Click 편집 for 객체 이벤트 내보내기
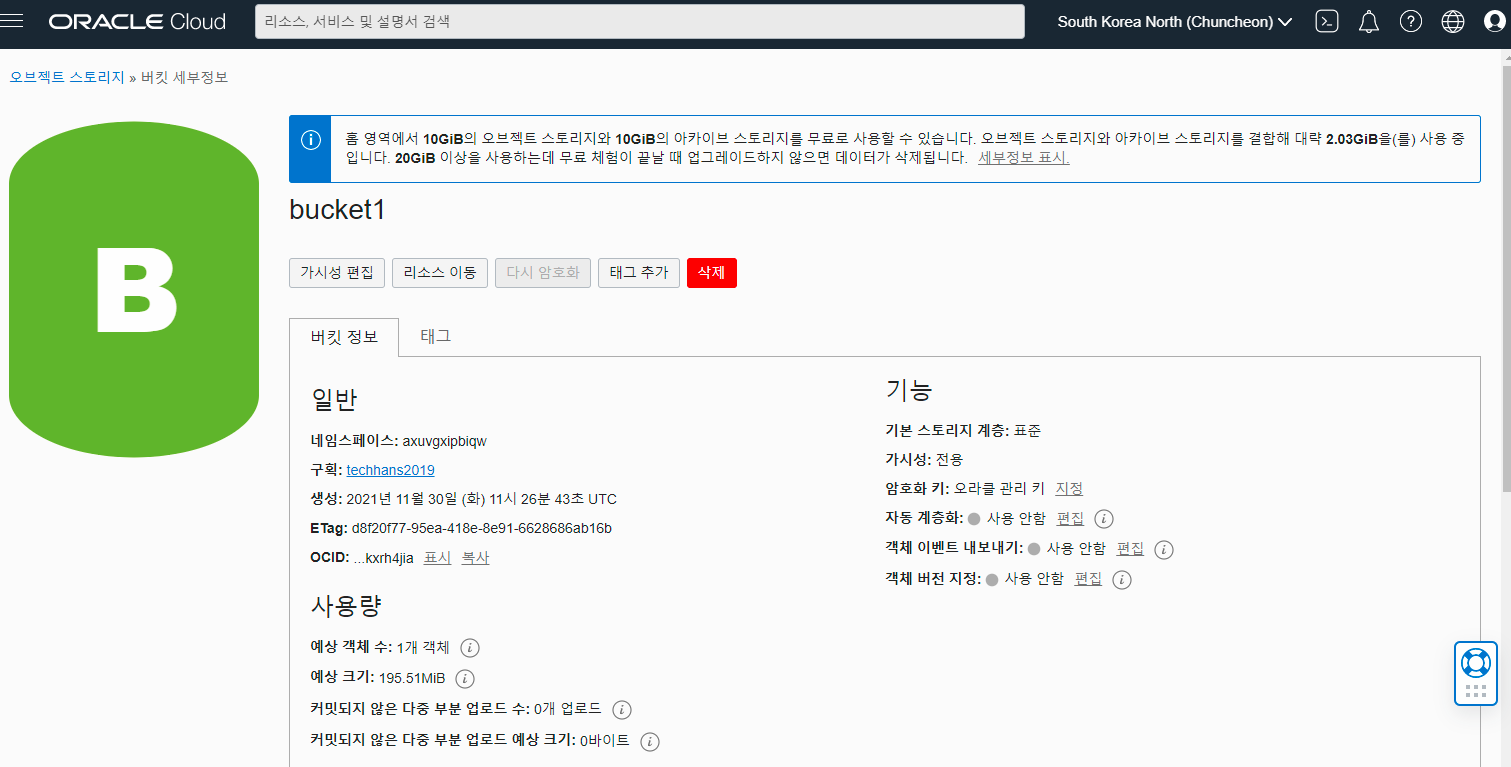The height and width of the screenshot is (767, 1511). point(1131,549)
